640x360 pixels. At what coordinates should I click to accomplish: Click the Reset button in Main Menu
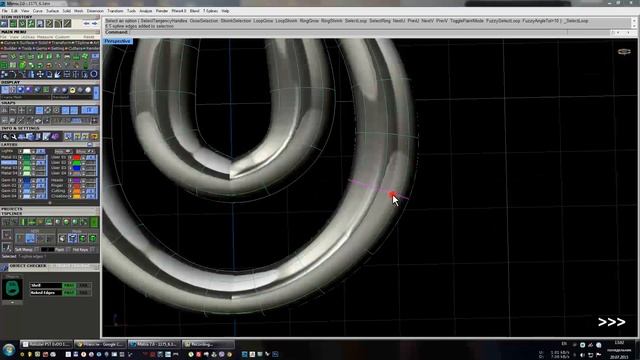tap(89, 37)
